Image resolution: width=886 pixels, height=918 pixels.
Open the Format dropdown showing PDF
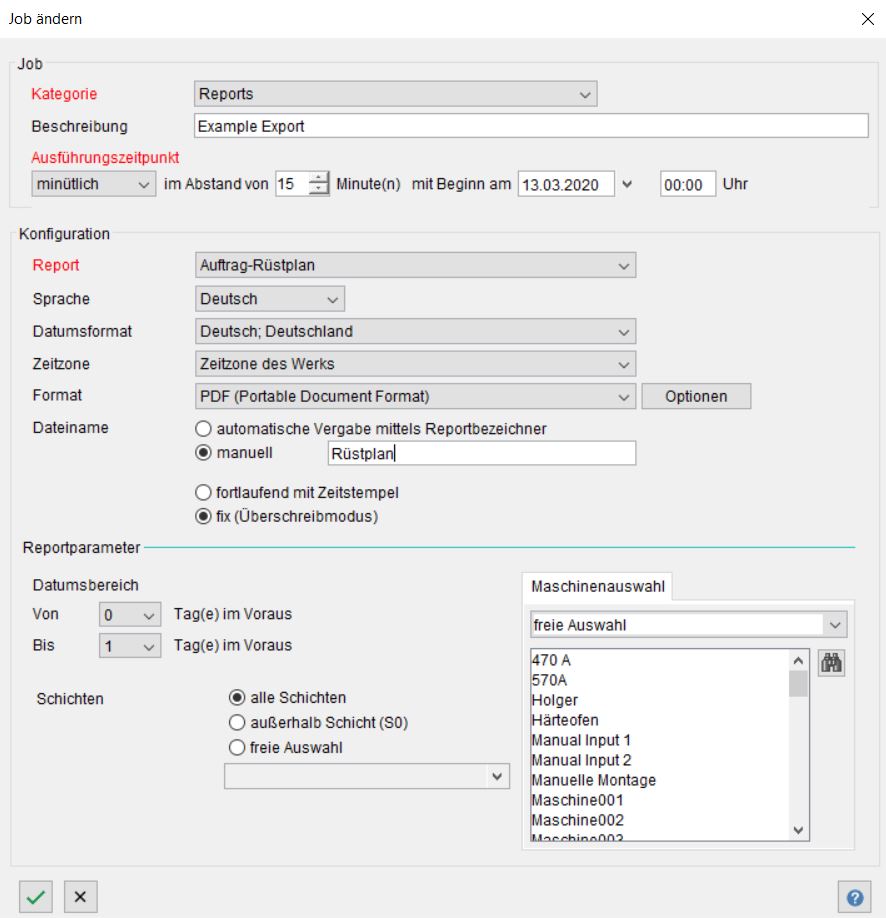(415, 396)
